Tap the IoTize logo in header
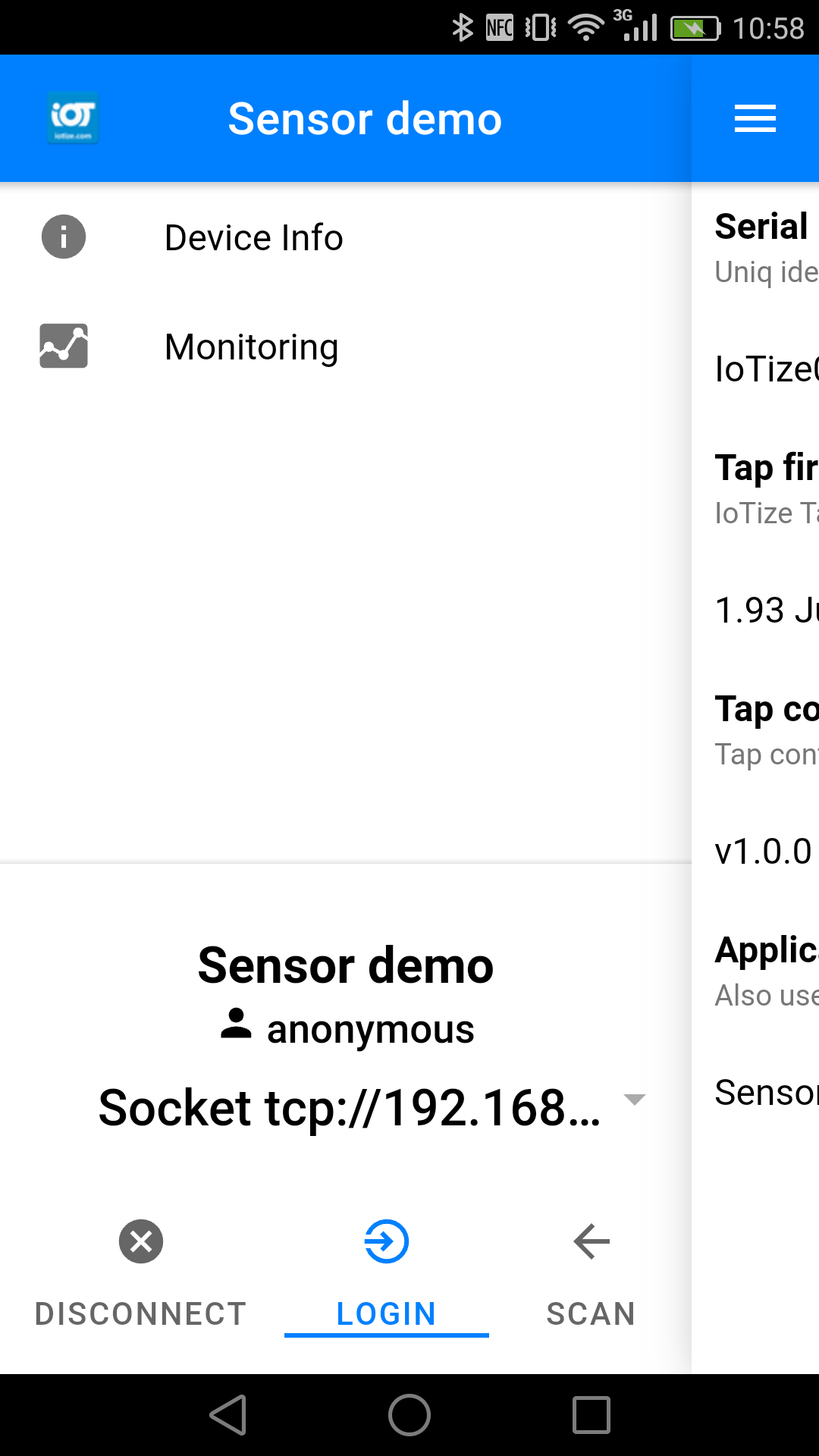Screen dimensions: 819x1456 [73, 118]
